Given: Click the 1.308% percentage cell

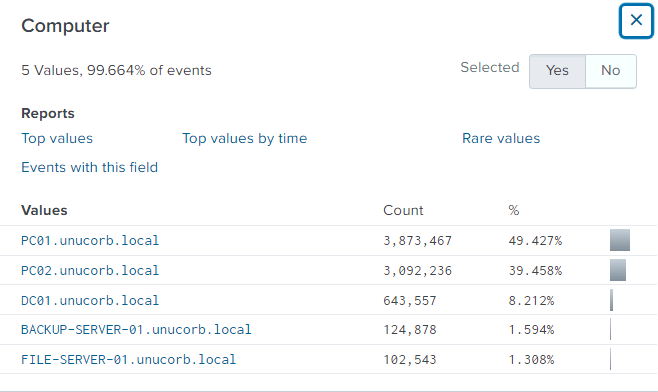Looking at the screenshot, I should (531, 360).
